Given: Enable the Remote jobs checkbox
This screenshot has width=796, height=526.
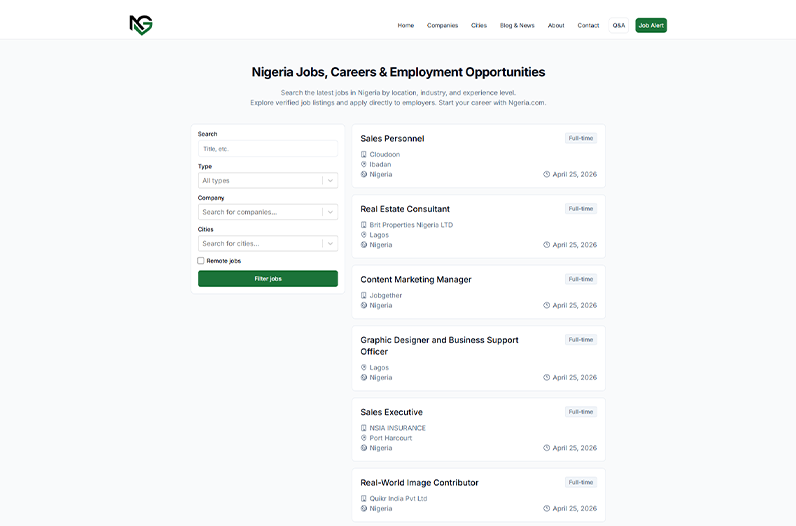Looking at the screenshot, I should 201,261.
